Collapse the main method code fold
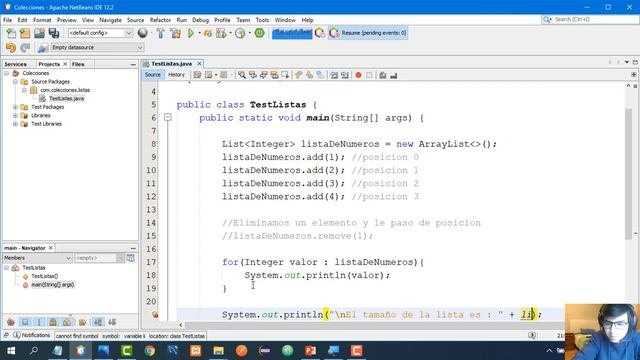This screenshot has height=360, width=640. tap(168, 118)
